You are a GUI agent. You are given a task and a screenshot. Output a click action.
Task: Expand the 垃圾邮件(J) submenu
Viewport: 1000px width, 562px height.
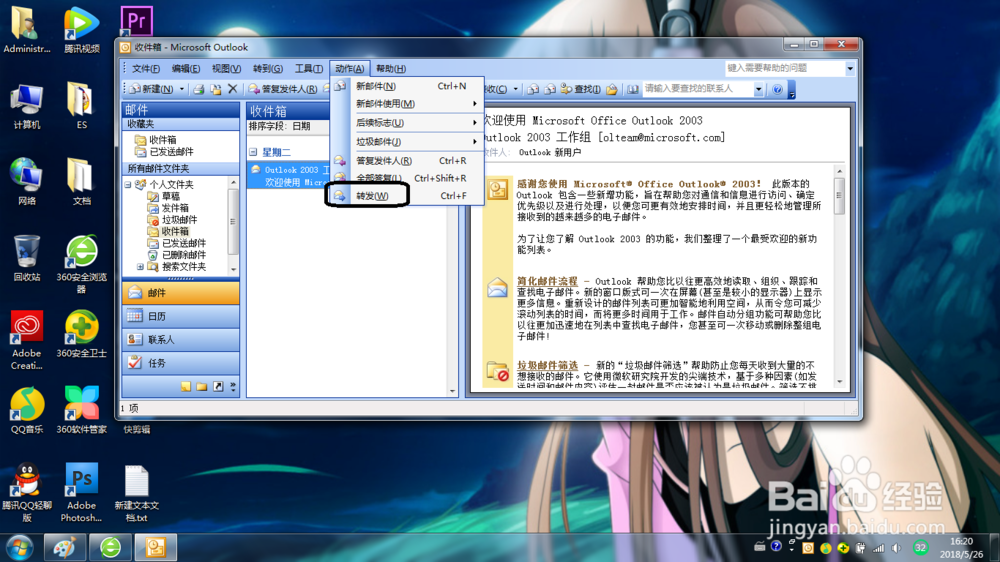[407, 142]
